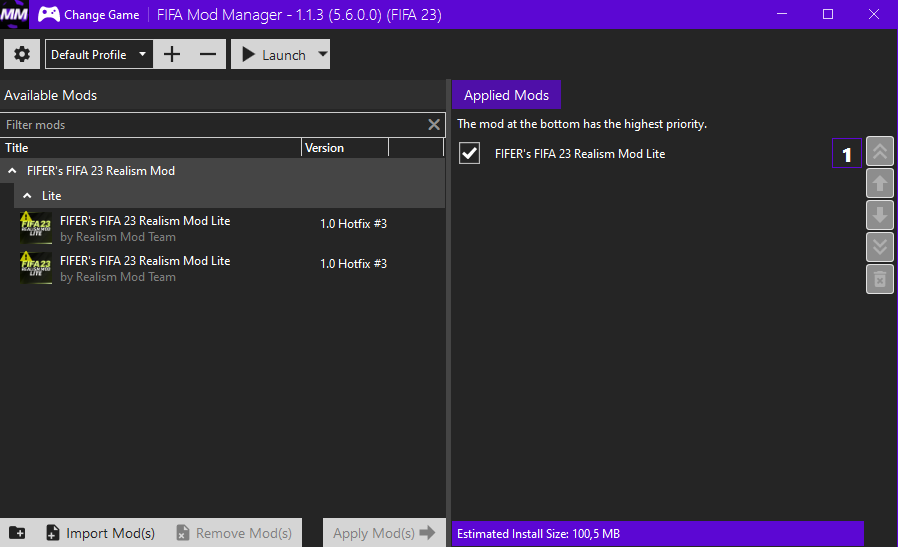
Task: Collapse the Lite subgroup
Action: pos(27,196)
